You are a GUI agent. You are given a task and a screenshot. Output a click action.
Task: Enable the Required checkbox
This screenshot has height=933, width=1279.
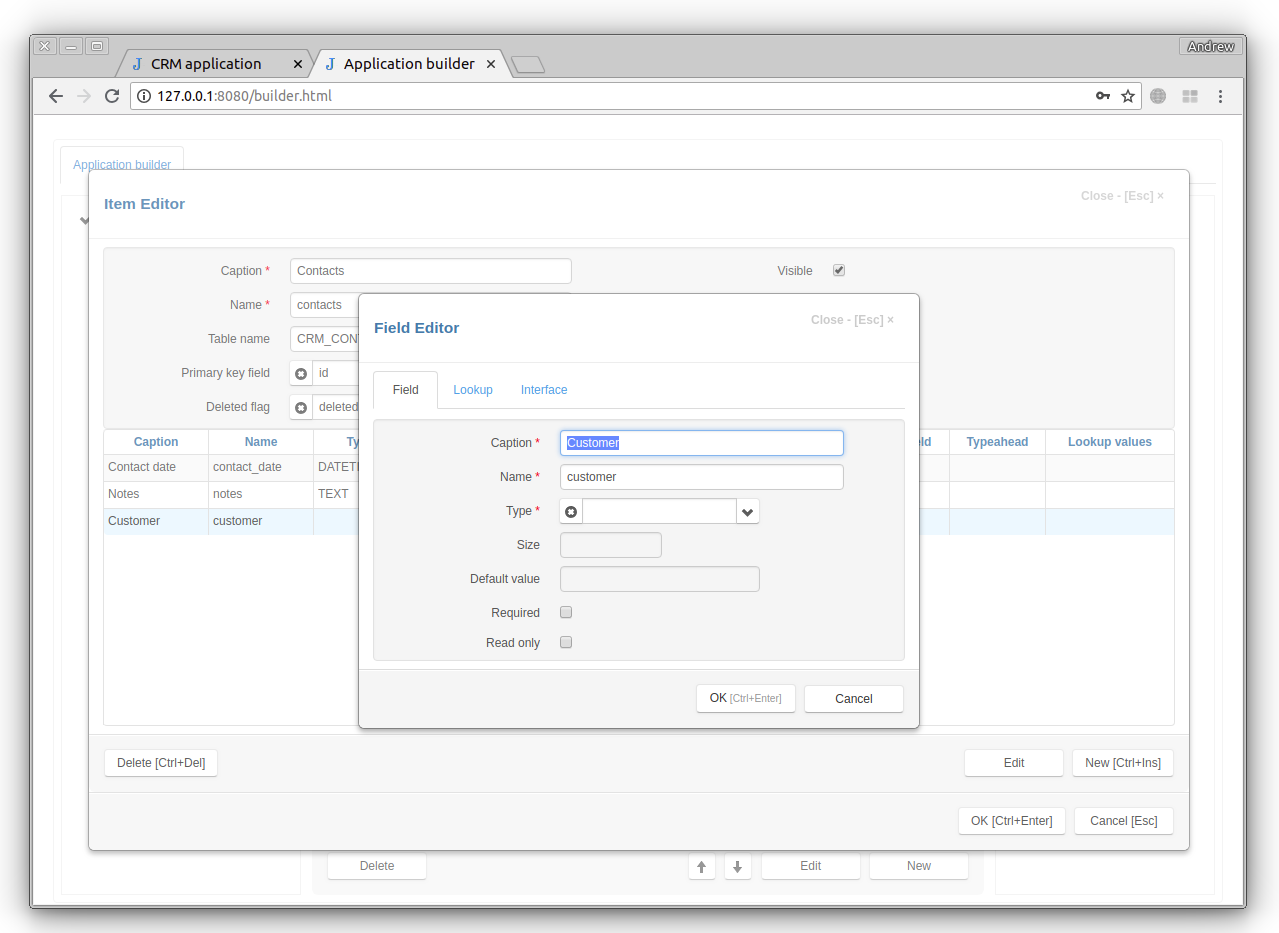(x=566, y=612)
